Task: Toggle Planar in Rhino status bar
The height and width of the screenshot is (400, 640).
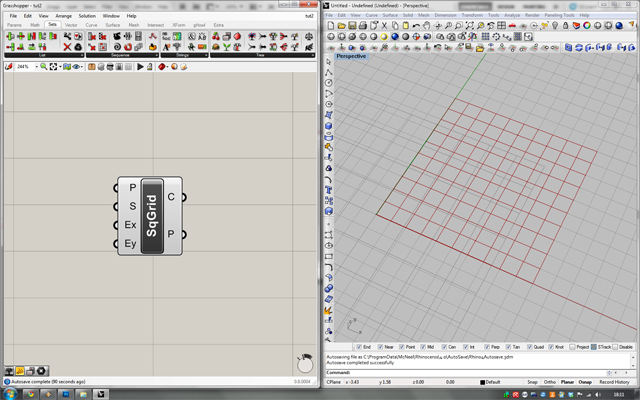Action: 567,382
